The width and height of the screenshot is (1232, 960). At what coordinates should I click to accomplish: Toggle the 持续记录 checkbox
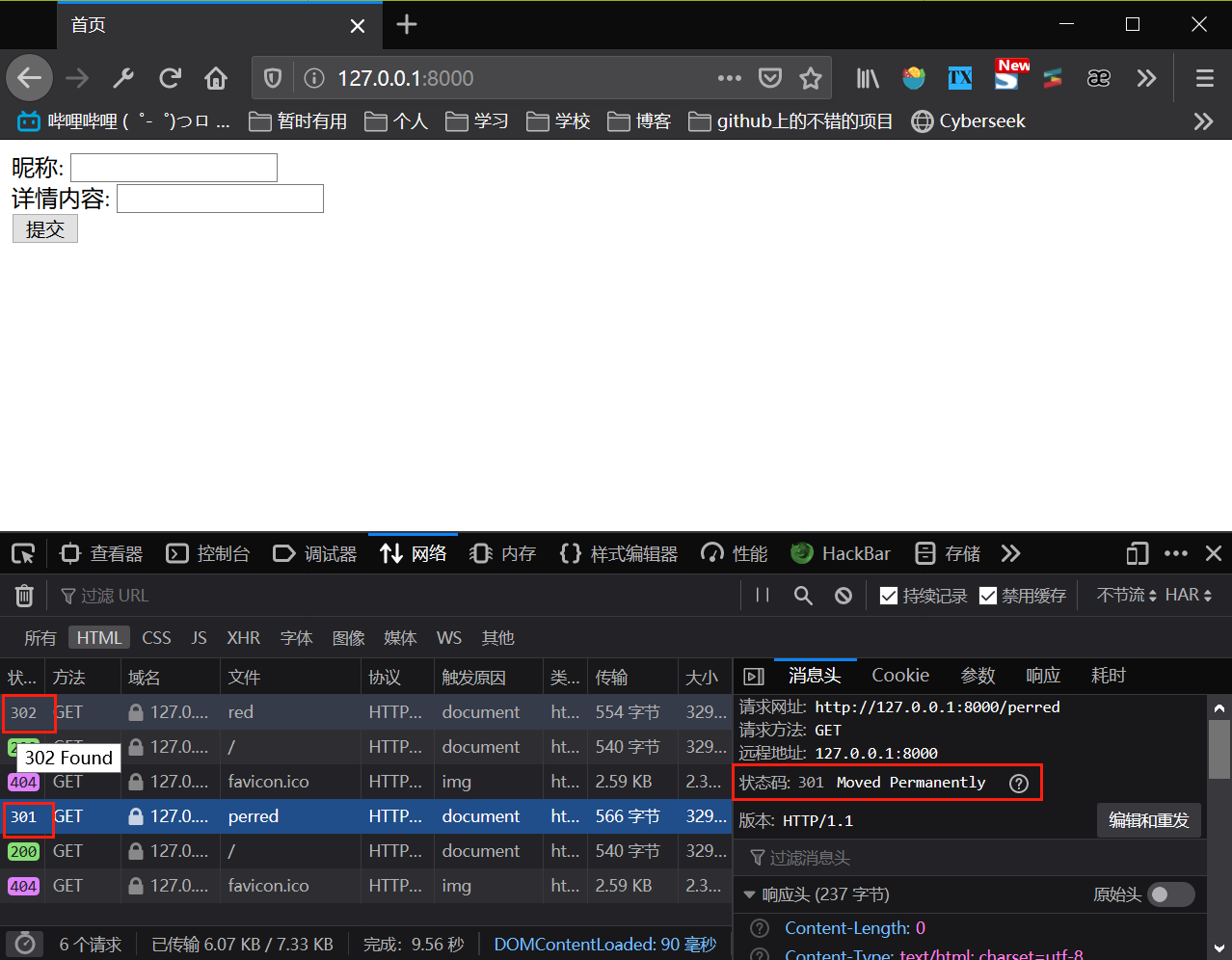click(889, 596)
